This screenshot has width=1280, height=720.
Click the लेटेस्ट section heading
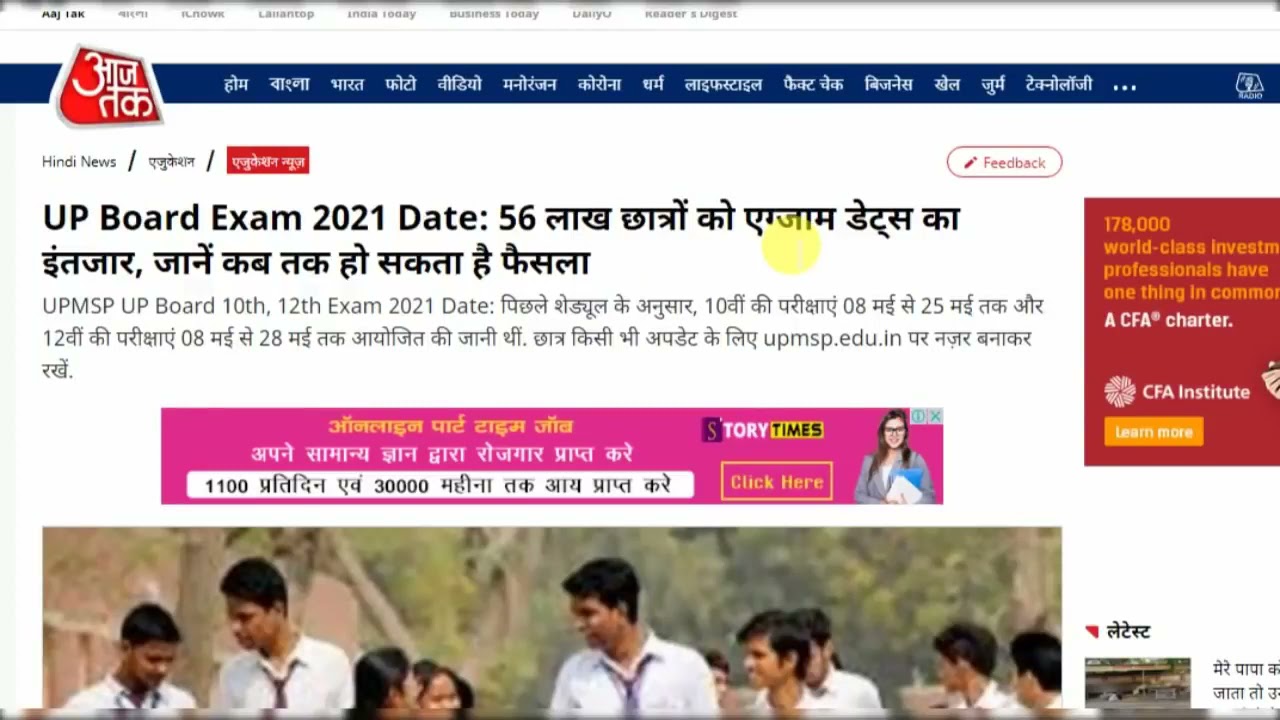coord(1128,631)
